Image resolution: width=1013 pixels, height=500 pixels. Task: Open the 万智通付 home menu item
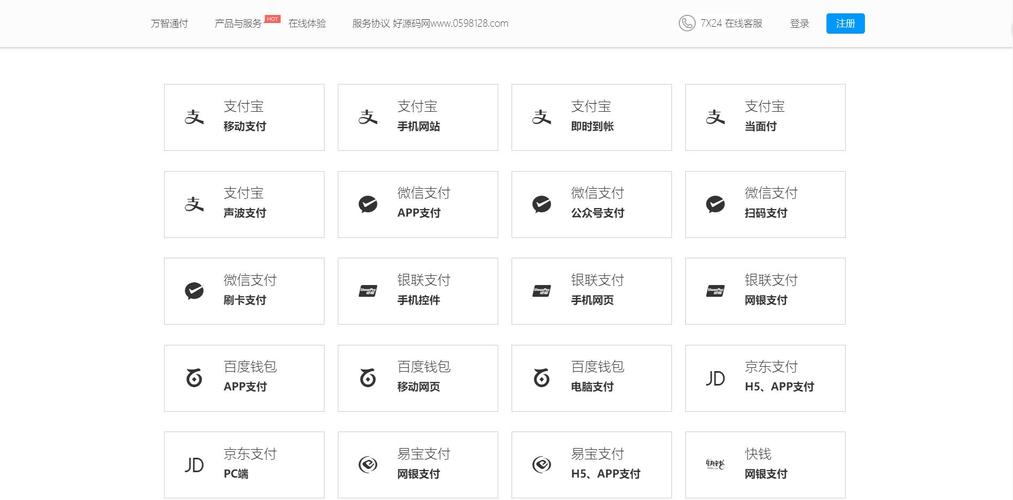click(169, 23)
